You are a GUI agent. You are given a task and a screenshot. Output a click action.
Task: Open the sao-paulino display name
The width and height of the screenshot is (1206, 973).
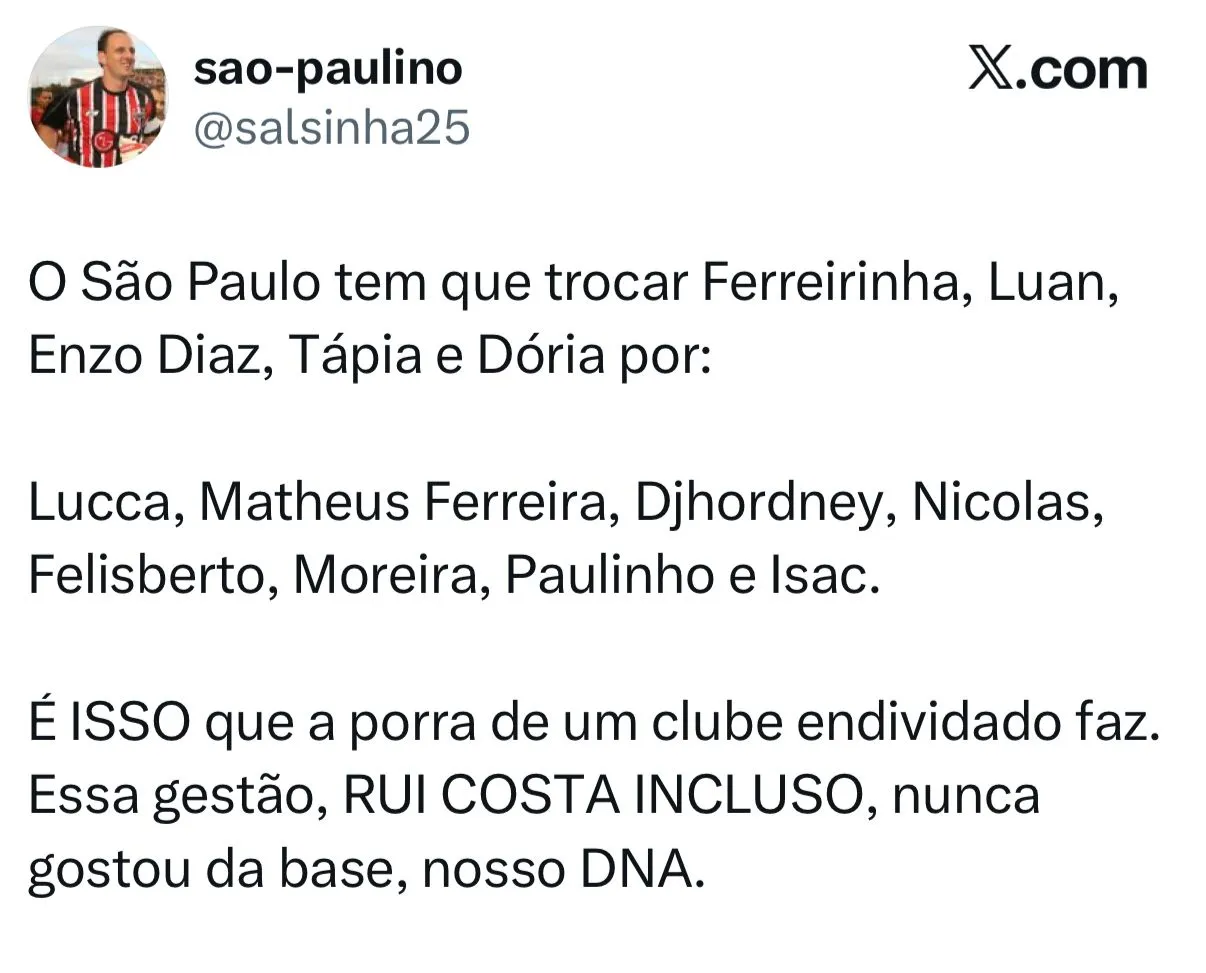coord(327,68)
